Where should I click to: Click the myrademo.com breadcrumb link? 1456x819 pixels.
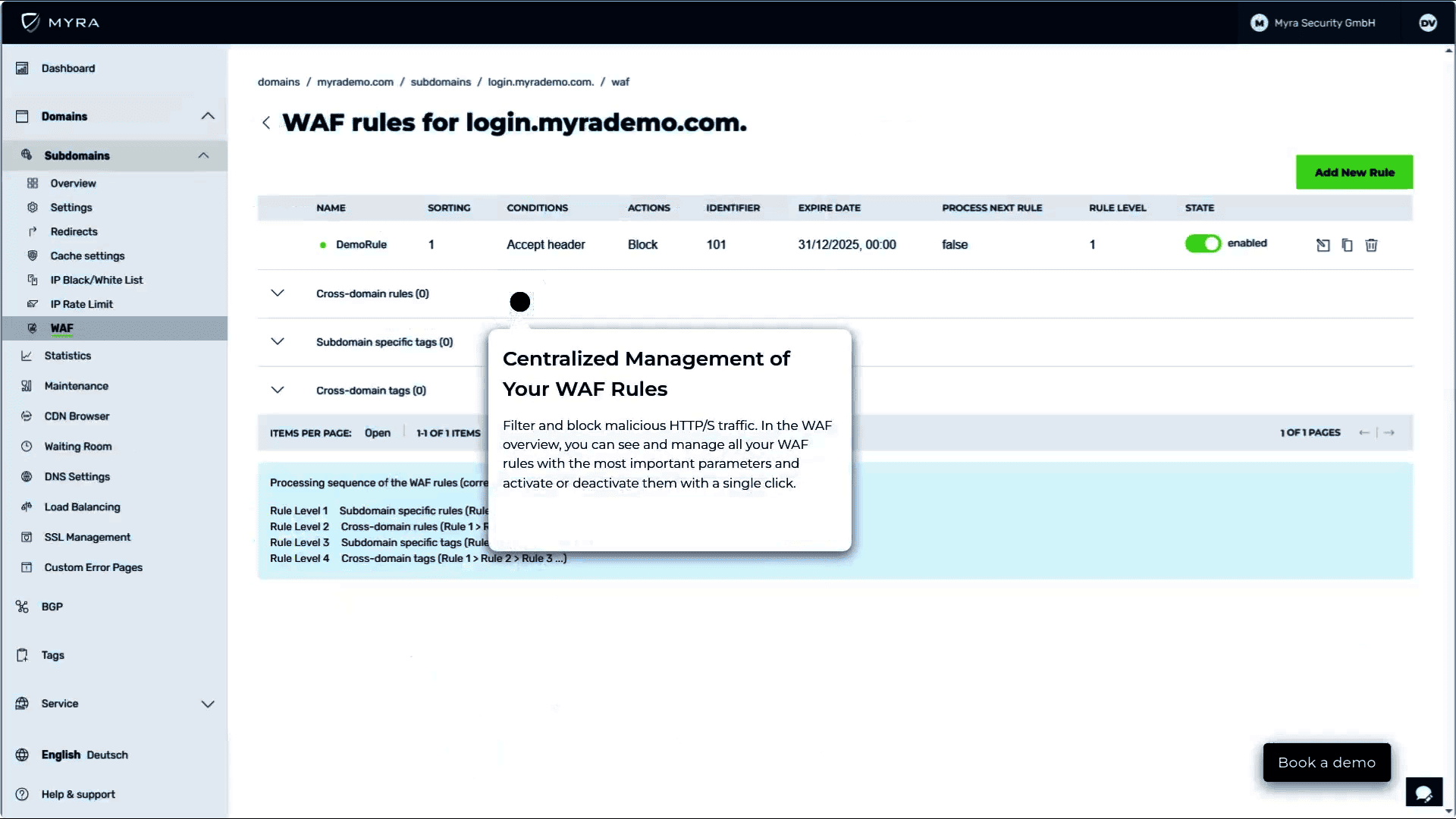(355, 82)
